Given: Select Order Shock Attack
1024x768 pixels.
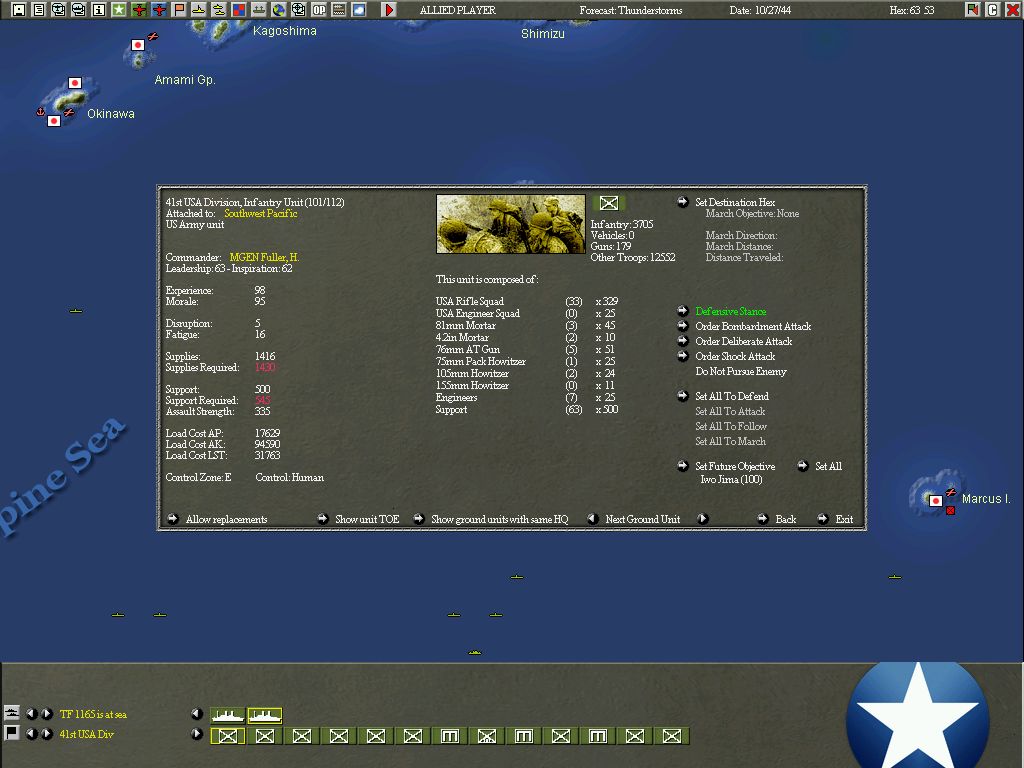Looking at the screenshot, I should [x=735, y=357].
